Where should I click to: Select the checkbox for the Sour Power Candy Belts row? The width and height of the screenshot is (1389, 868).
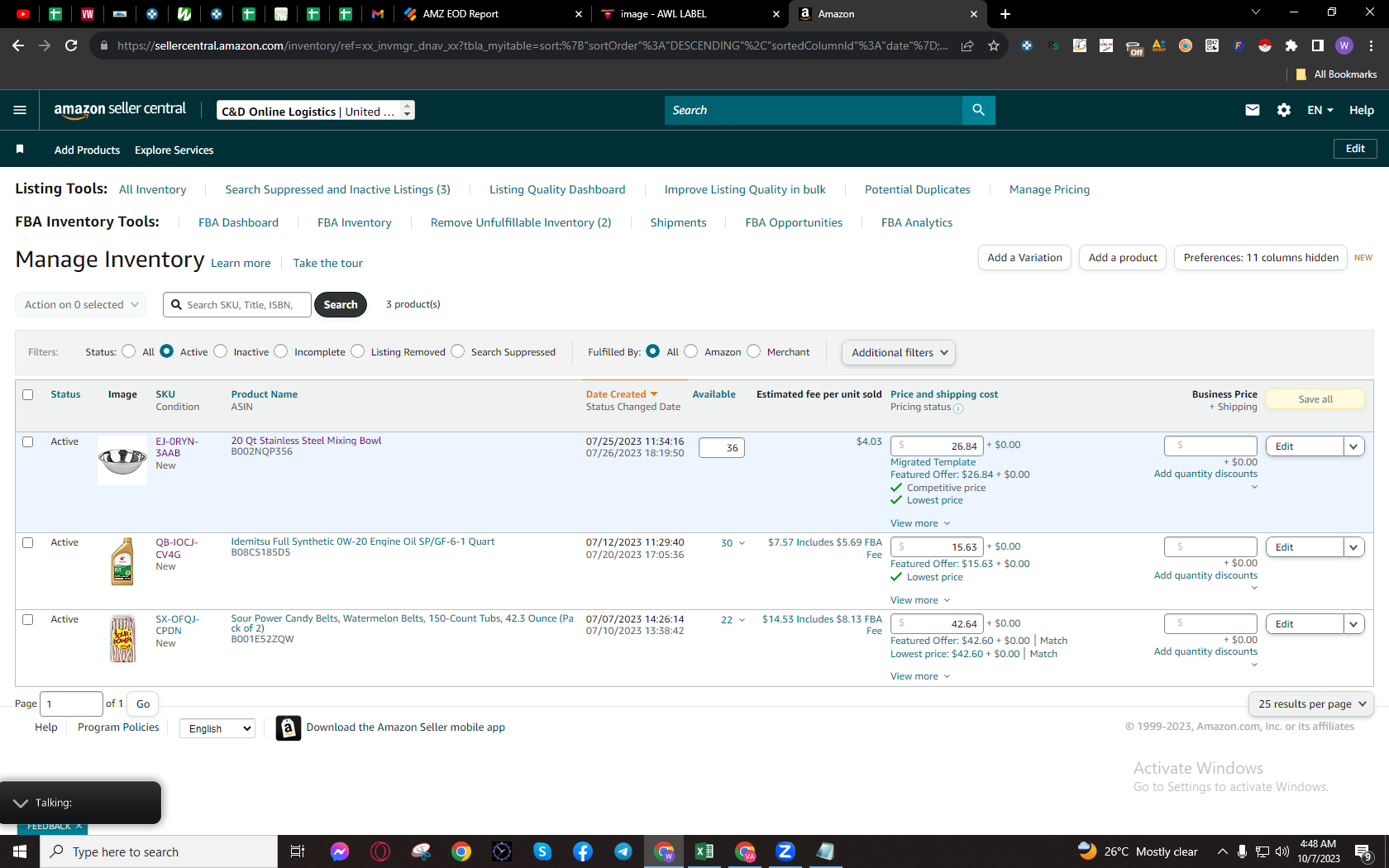click(27, 619)
